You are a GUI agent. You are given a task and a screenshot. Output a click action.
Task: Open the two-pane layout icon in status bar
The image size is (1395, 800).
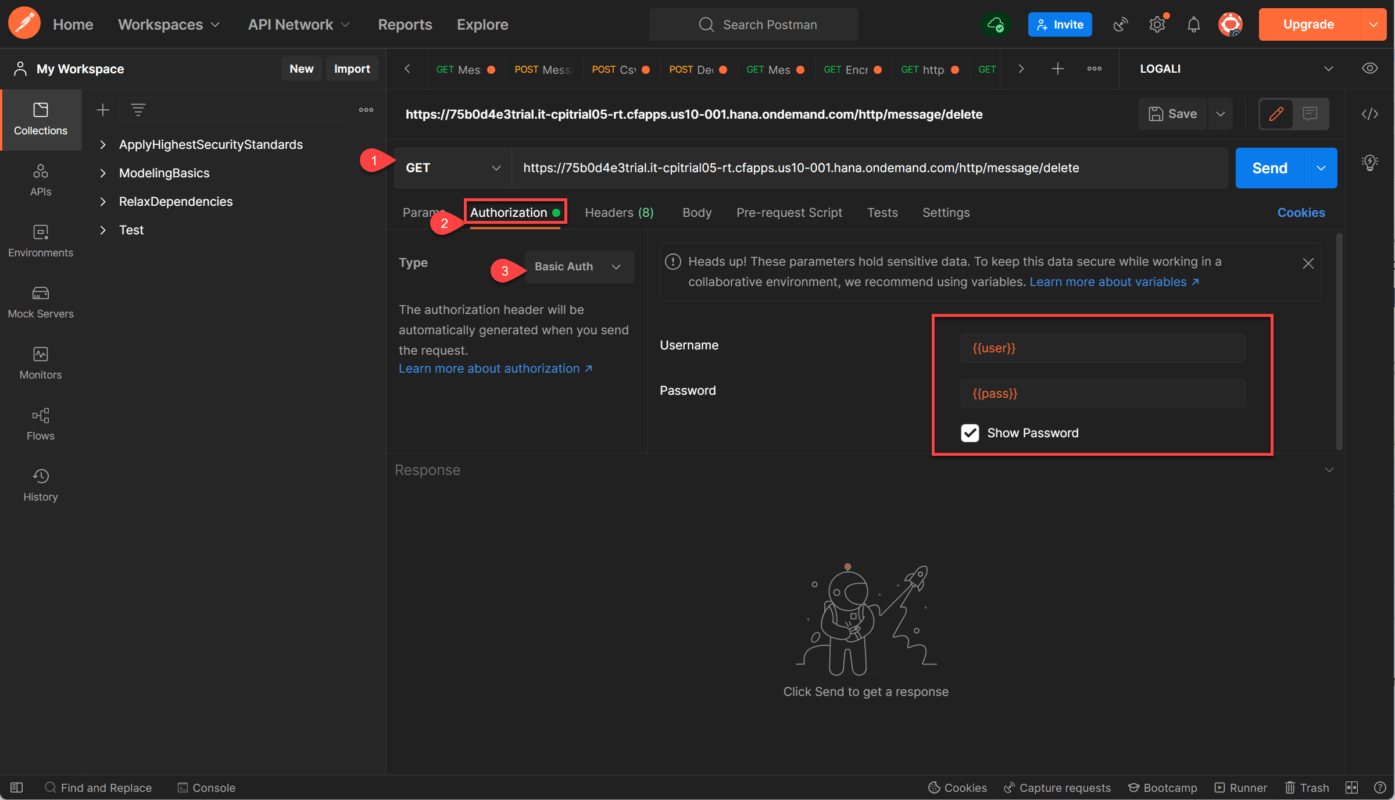click(x=1352, y=788)
